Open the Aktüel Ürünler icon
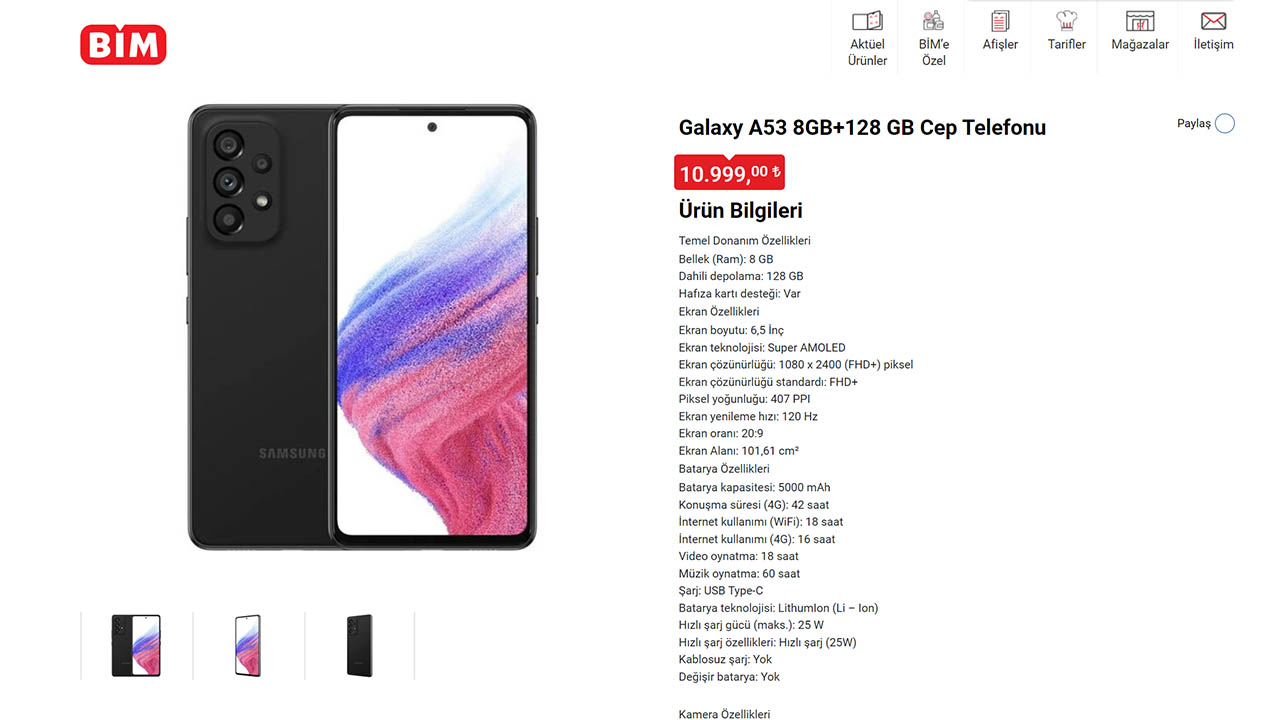The width and height of the screenshot is (1280, 720). click(867, 20)
